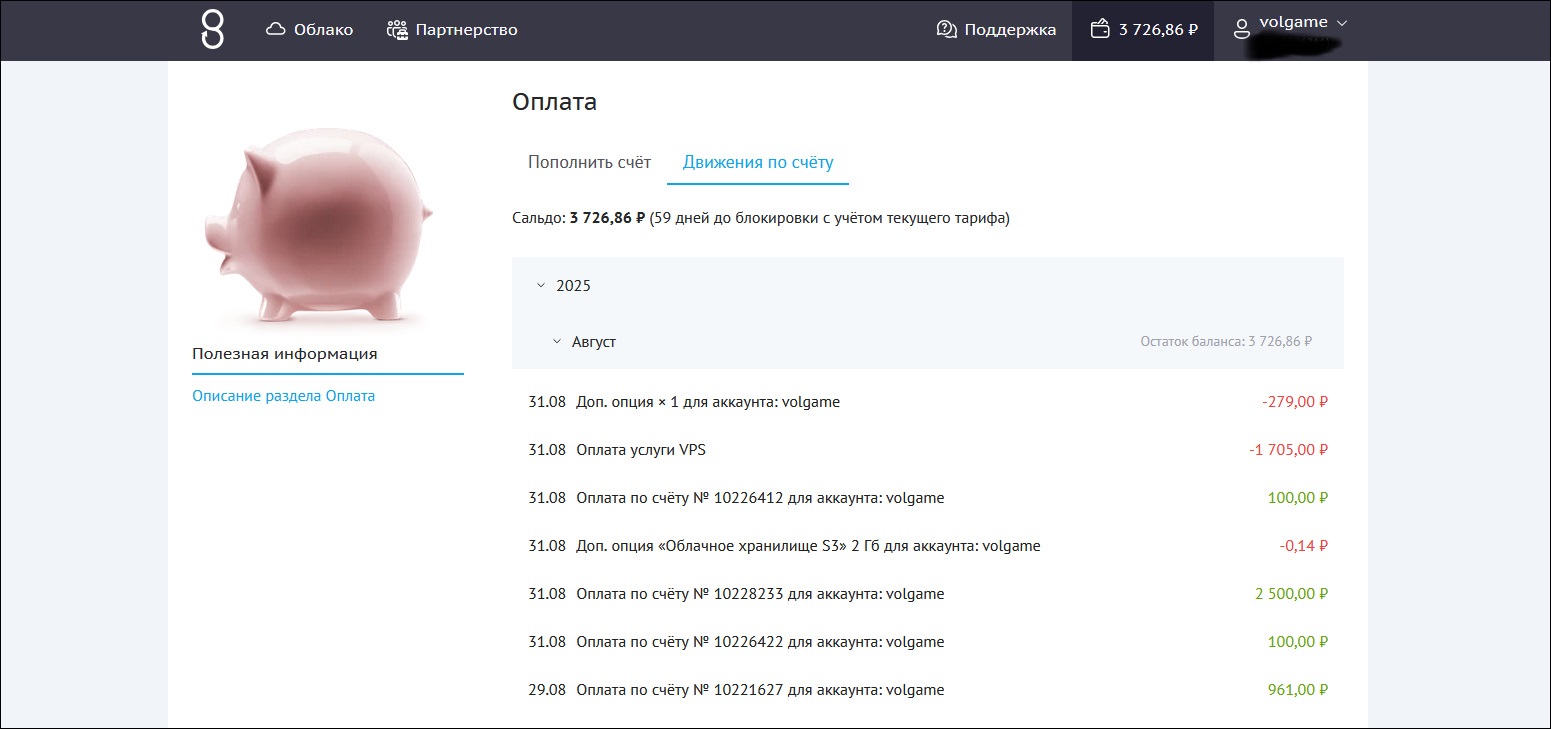Viewport: 1551px width, 729px height.
Task: Click the amount -279,00 ₽
Action: coord(1295,402)
